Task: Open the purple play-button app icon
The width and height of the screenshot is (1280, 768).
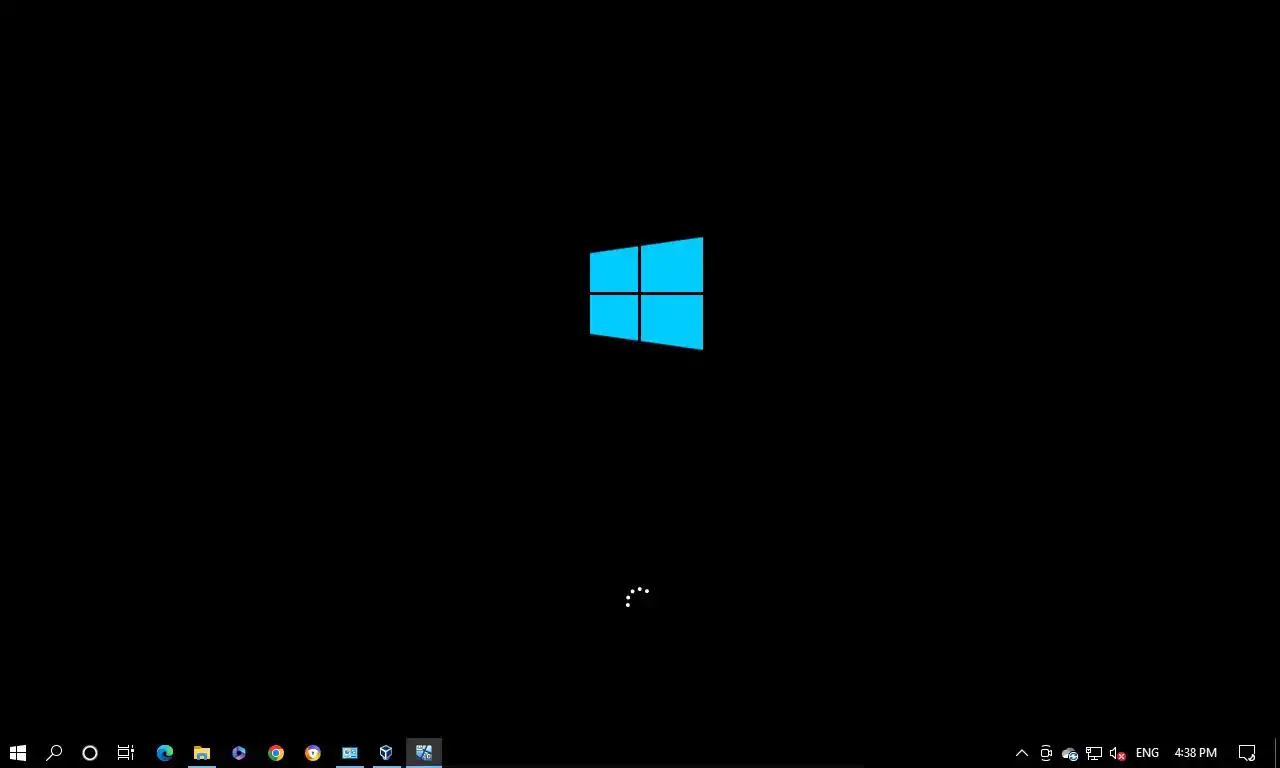Action: tap(239, 753)
